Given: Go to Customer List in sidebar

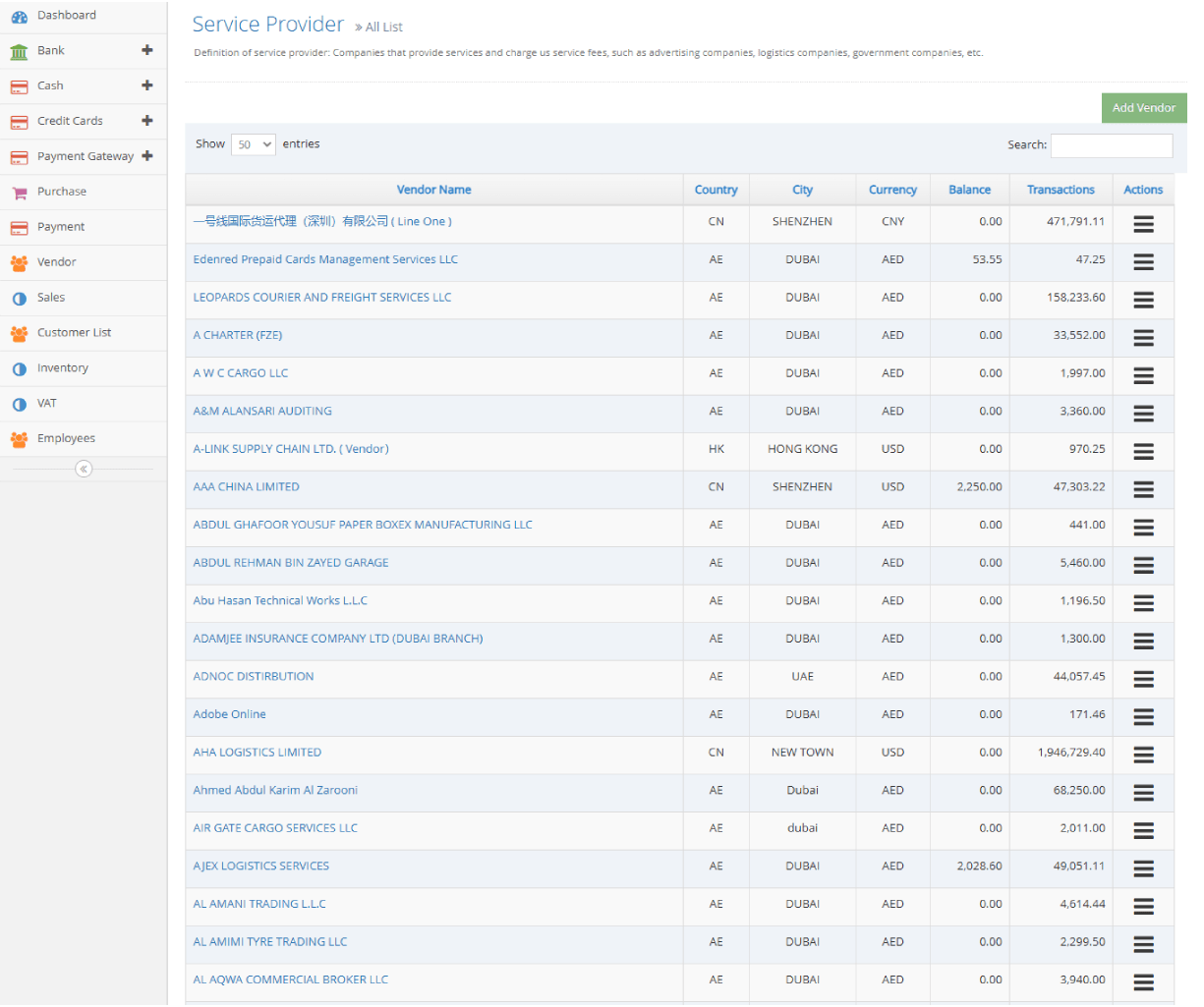Looking at the screenshot, I should [x=74, y=333].
